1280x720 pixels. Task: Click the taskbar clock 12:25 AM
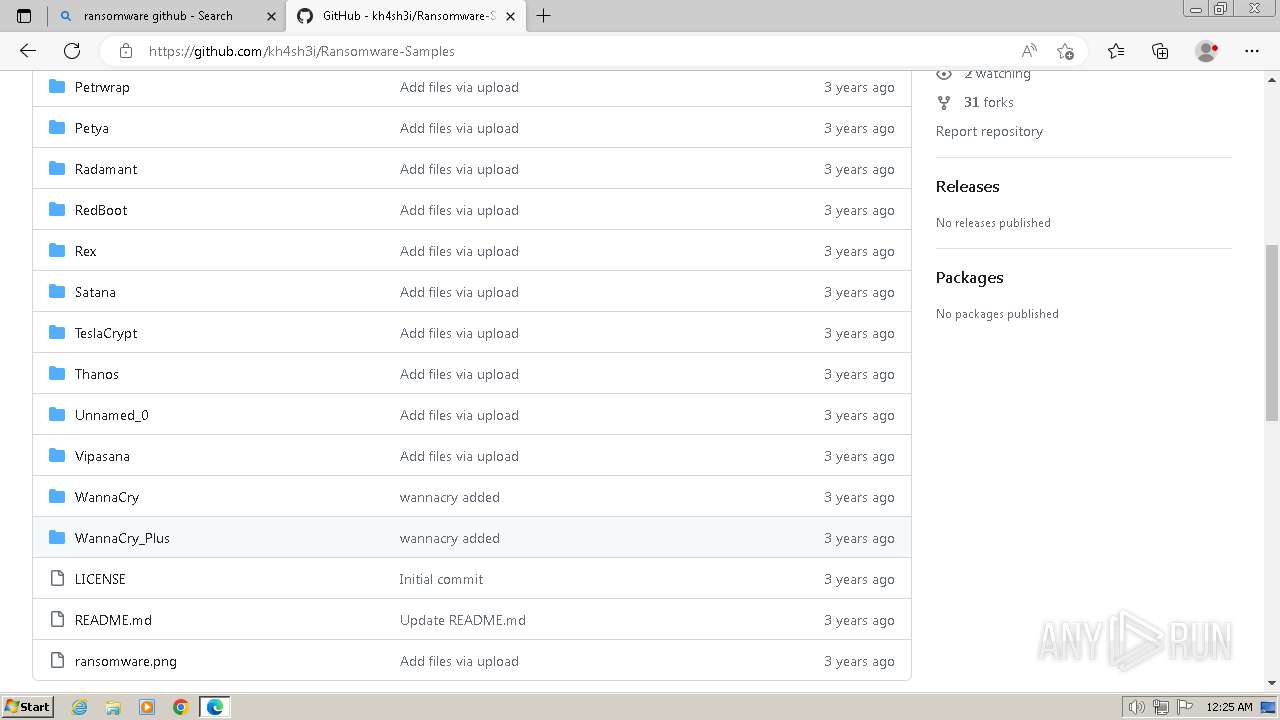[x=1229, y=707]
